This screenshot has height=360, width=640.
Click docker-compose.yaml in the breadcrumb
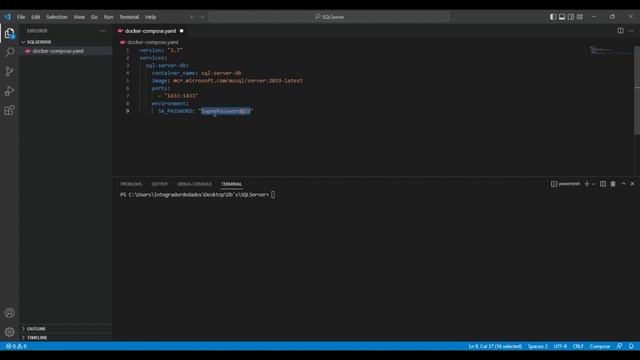tap(153, 42)
